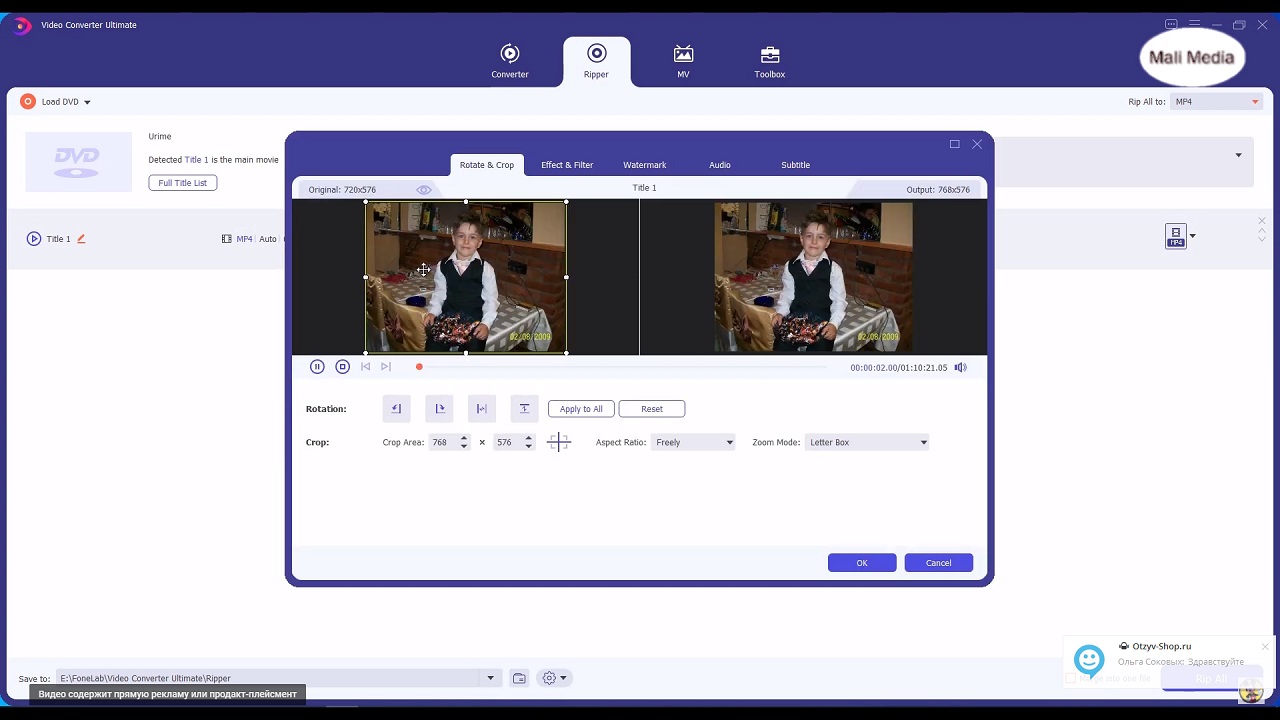Switch to the Watermark tab
The height and width of the screenshot is (720, 1280).
coord(644,165)
